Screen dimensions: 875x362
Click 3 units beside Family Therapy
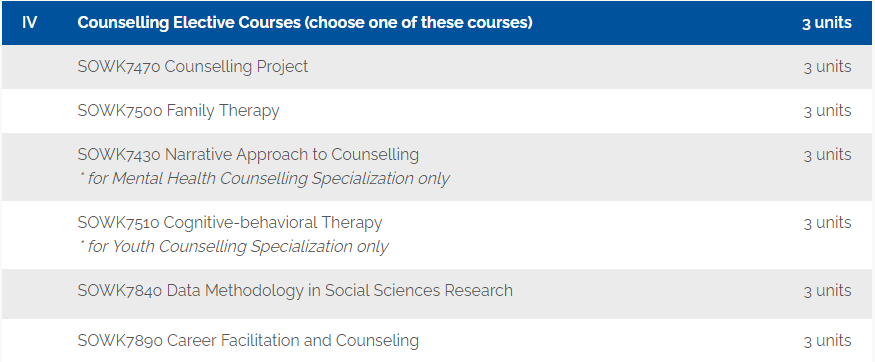click(x=828, y=111)
